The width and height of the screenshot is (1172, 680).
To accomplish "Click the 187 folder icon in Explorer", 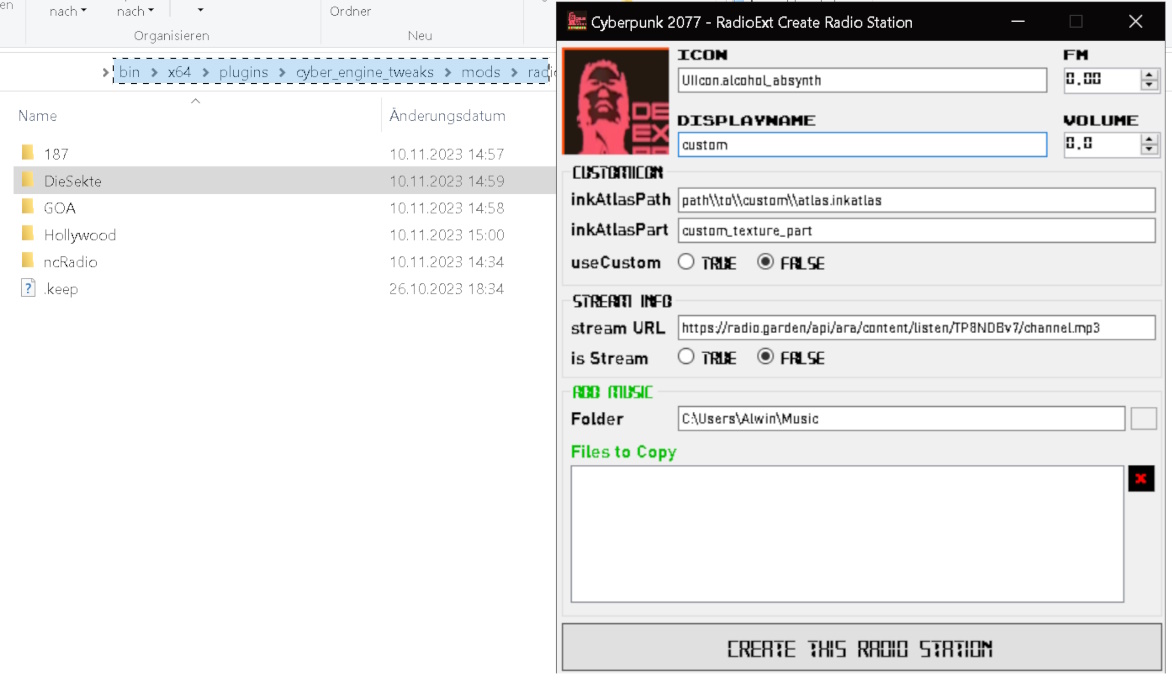I will point(28,153).
